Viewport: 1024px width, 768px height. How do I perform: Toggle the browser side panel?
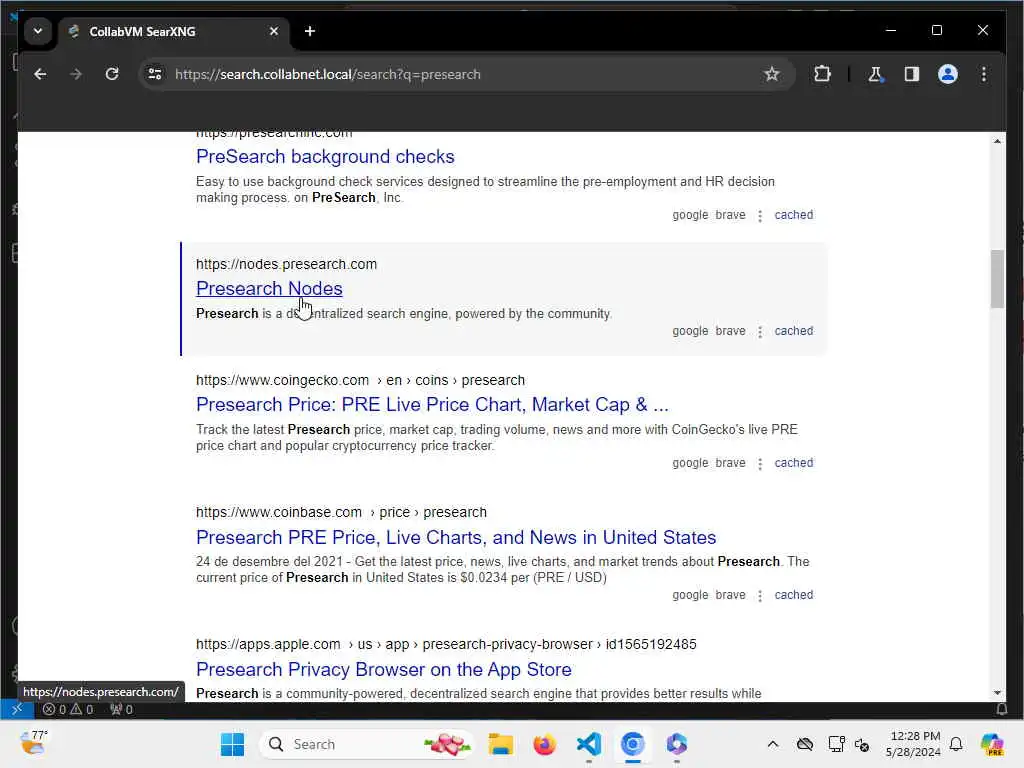pos(912,74)
